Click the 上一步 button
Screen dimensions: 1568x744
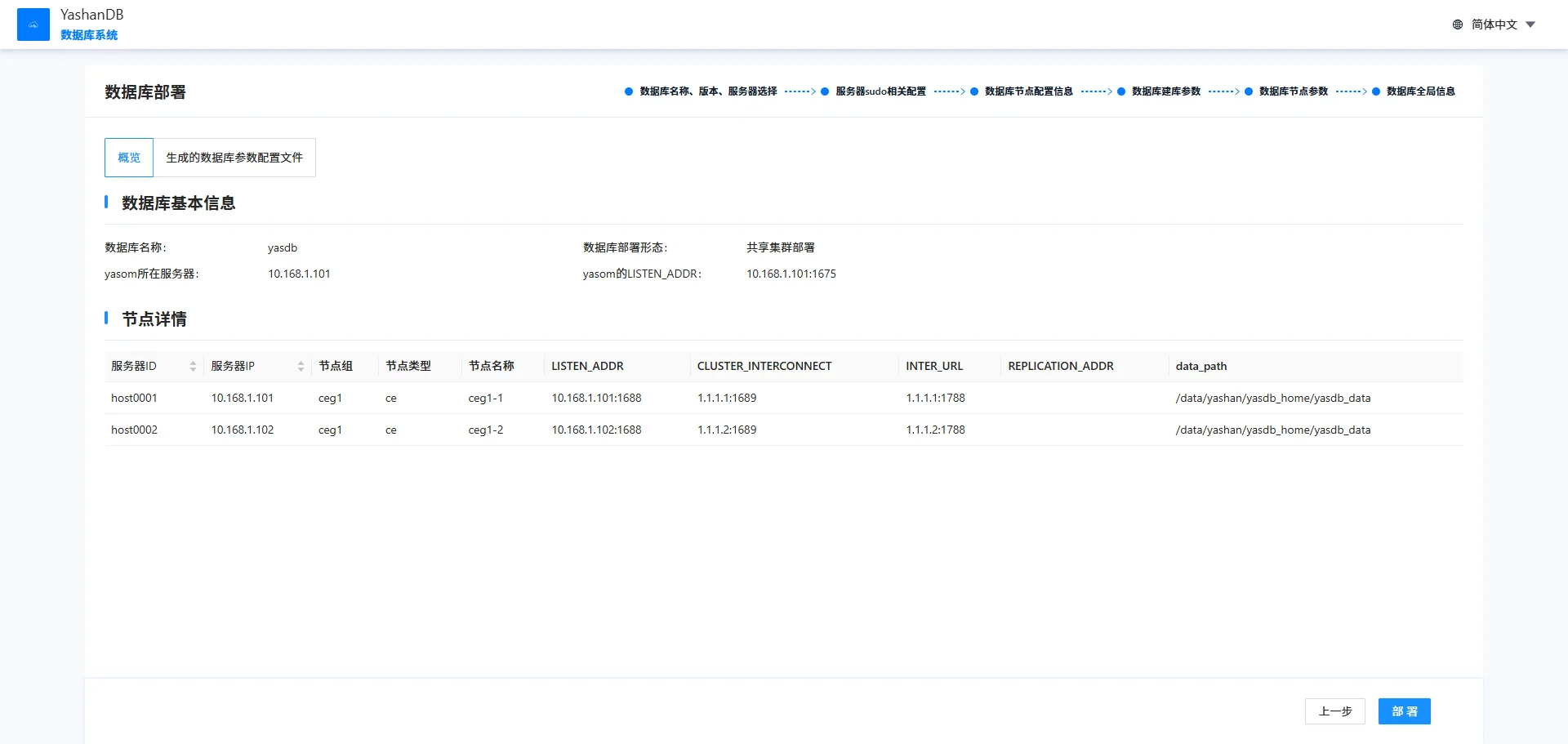pyautogui.click(x=1334, y=711)
